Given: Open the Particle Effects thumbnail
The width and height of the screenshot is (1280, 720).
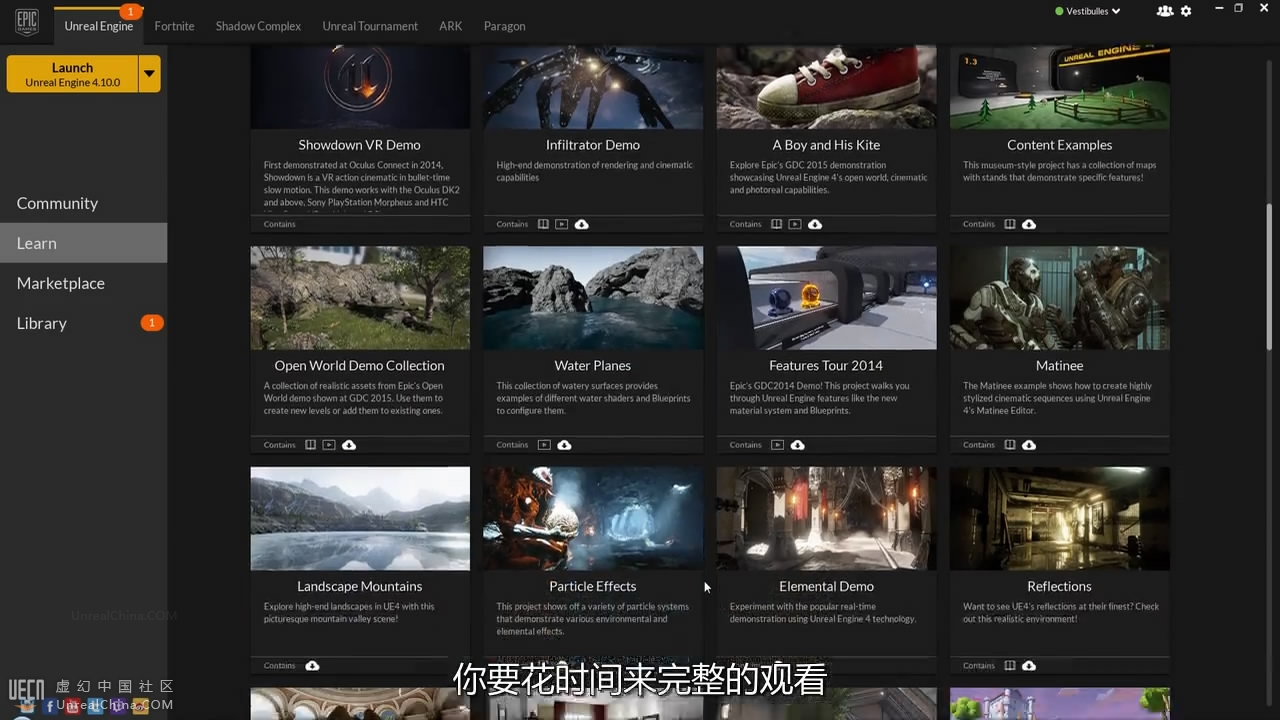Looking at the screenshot, I should point(593,519).
